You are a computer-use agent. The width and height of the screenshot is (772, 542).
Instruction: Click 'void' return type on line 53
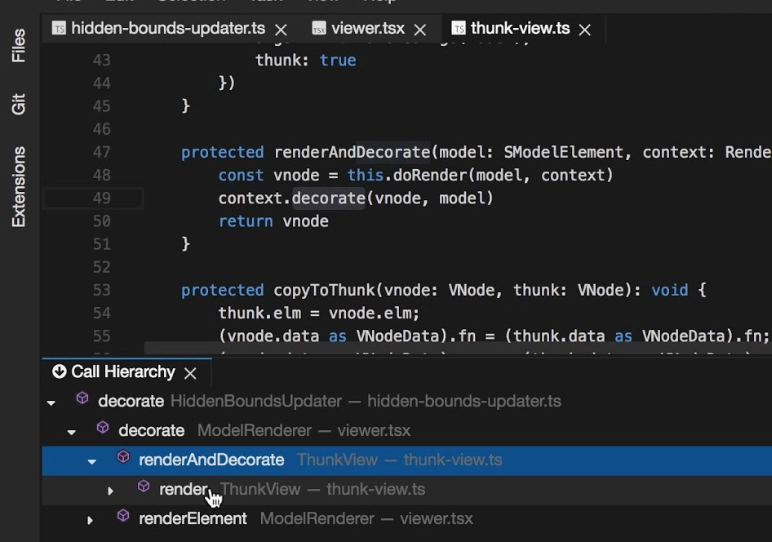pyautogui.click(x=670, y=290)
